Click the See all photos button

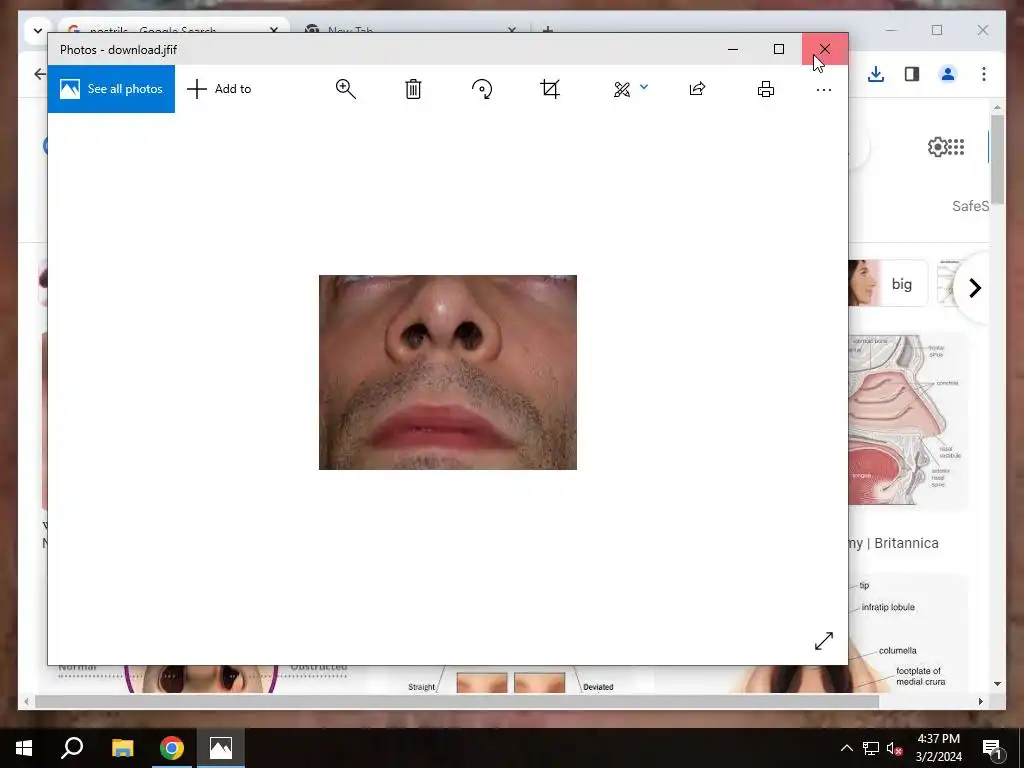pos(111,89)
